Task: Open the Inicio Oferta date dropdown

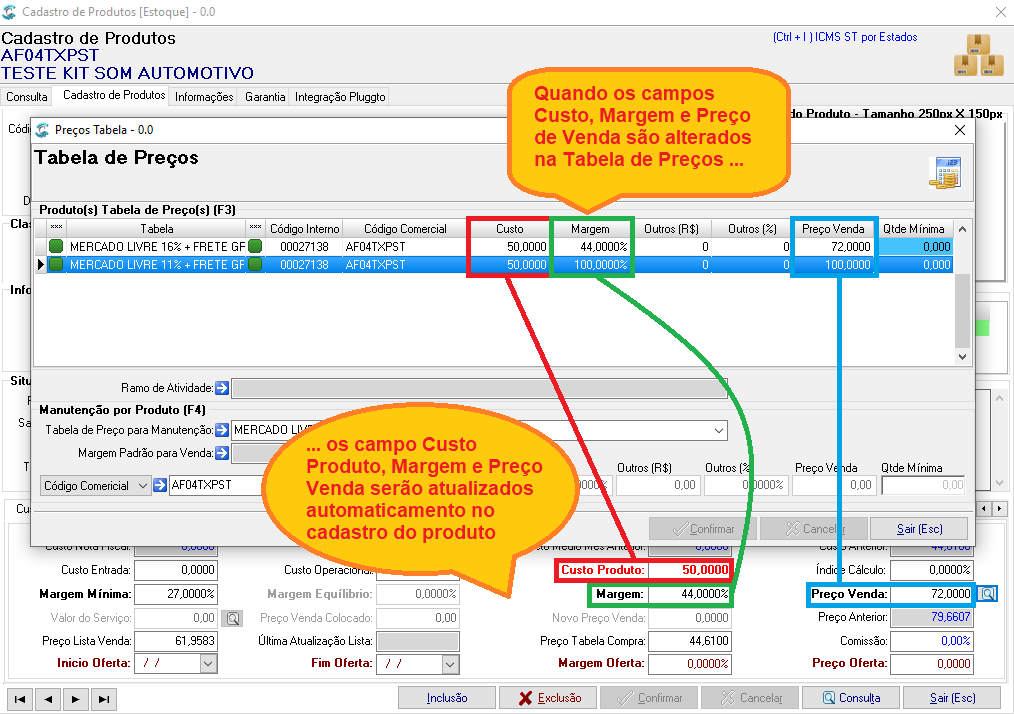Action: 208,664
